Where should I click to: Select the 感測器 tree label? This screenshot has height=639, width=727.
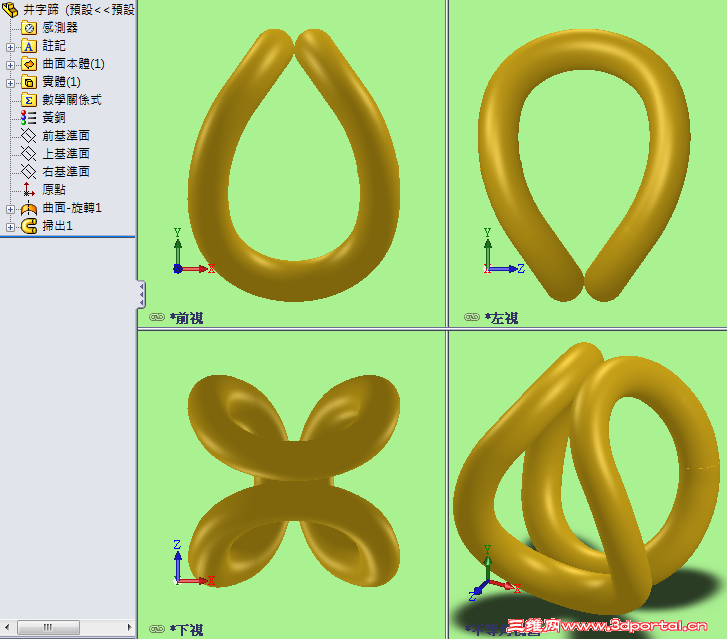point(60,28)
